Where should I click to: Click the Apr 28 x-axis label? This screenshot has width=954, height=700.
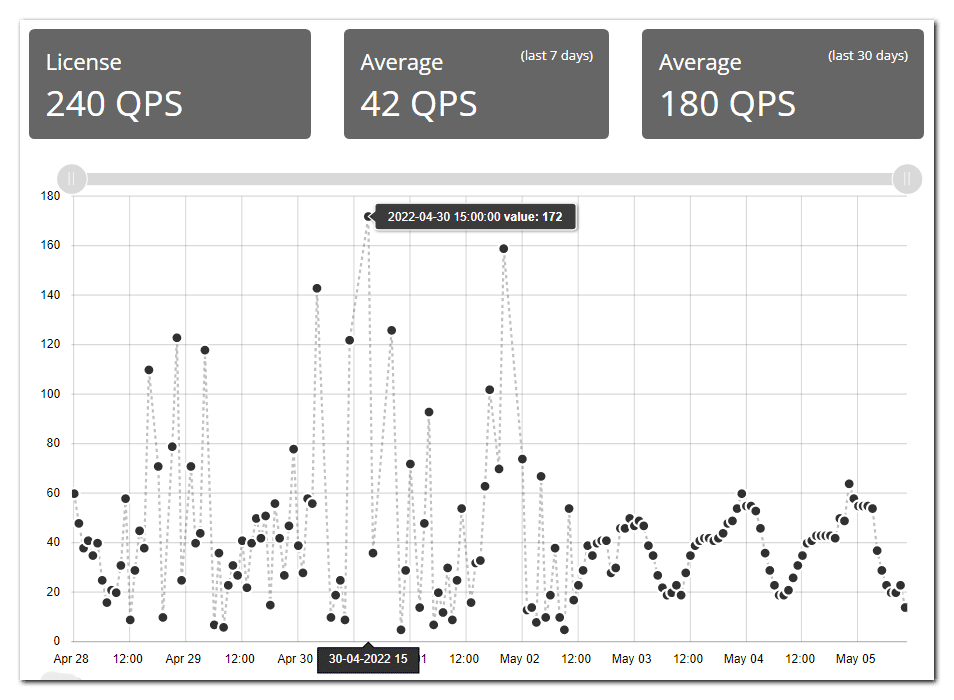click(x=71, y=659)
